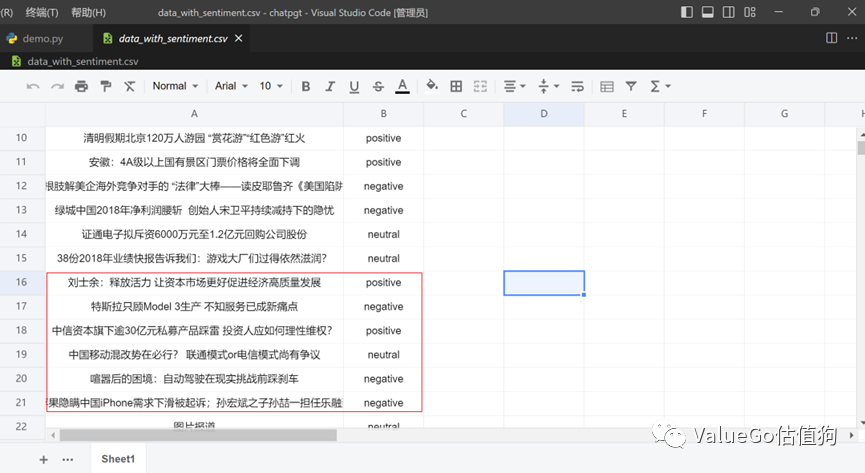Image resolution: width=865 pixels, height=473 pixels.
Task: Click the clear formatting icon
Action: (129, 87)
